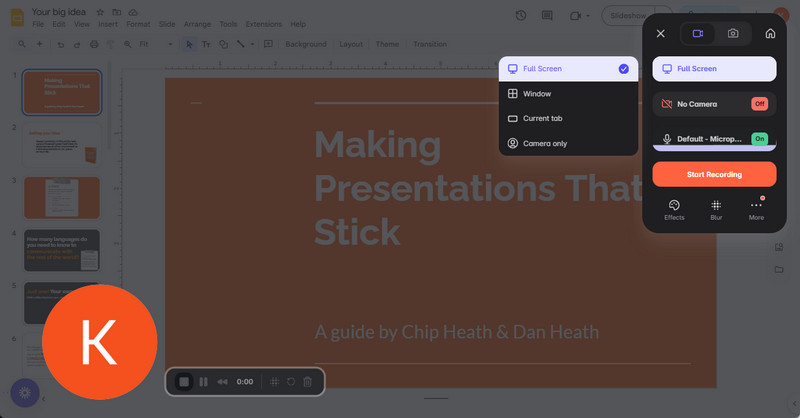
Task: Select slide 4 thumbnail
Action: 62,250
